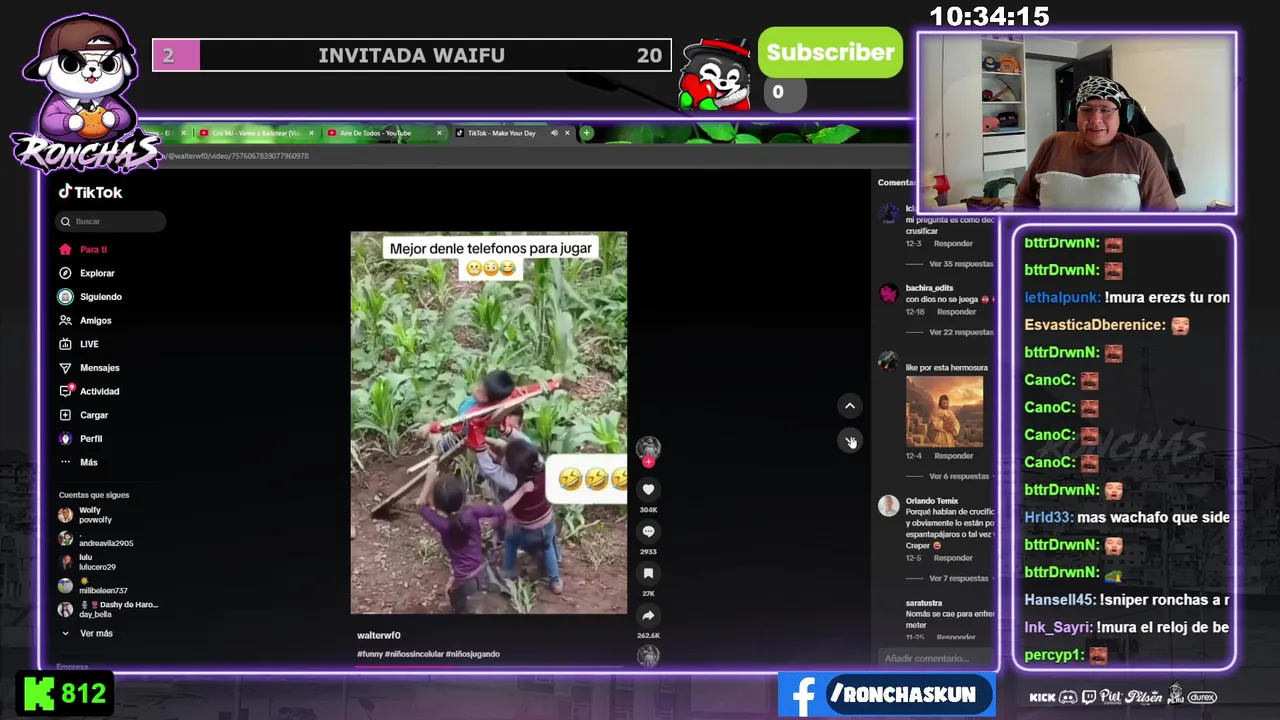Click the Buscar search field
This screenshot has height=720, width=1280.
[x=111, y=221]
